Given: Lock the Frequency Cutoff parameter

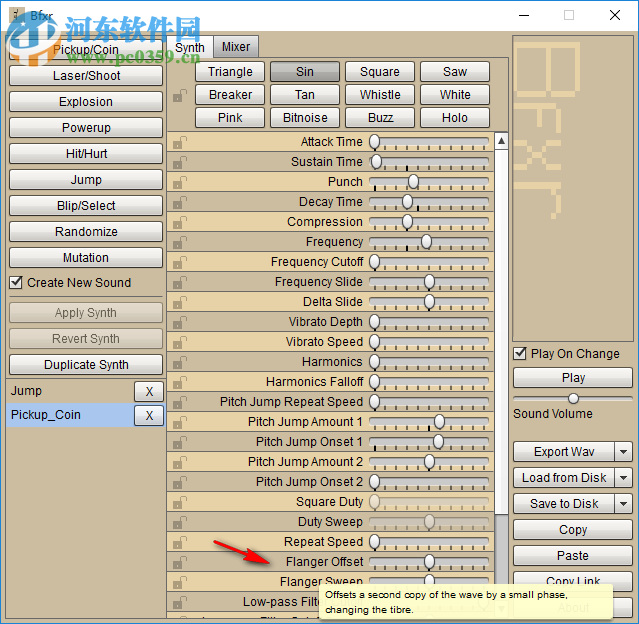Looking at the screenshot, I should coord(180,262).
